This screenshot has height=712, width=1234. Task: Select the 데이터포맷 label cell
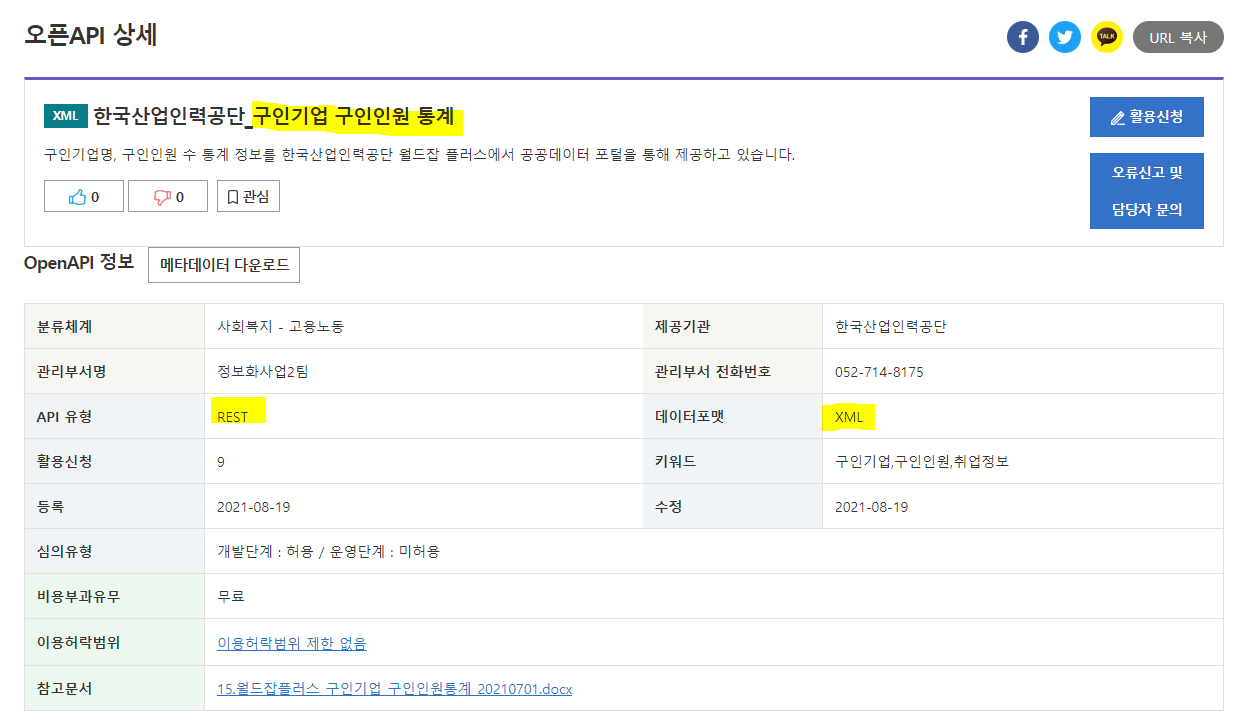(x=732, y=416)
